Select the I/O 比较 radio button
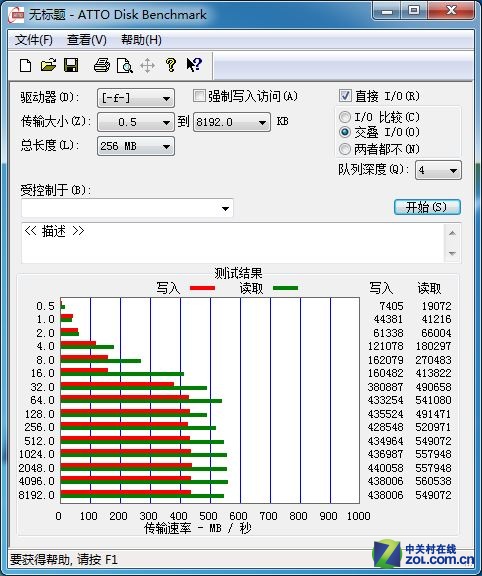The width and height of the screenshot is (482, 576). [x=345, y=117]
